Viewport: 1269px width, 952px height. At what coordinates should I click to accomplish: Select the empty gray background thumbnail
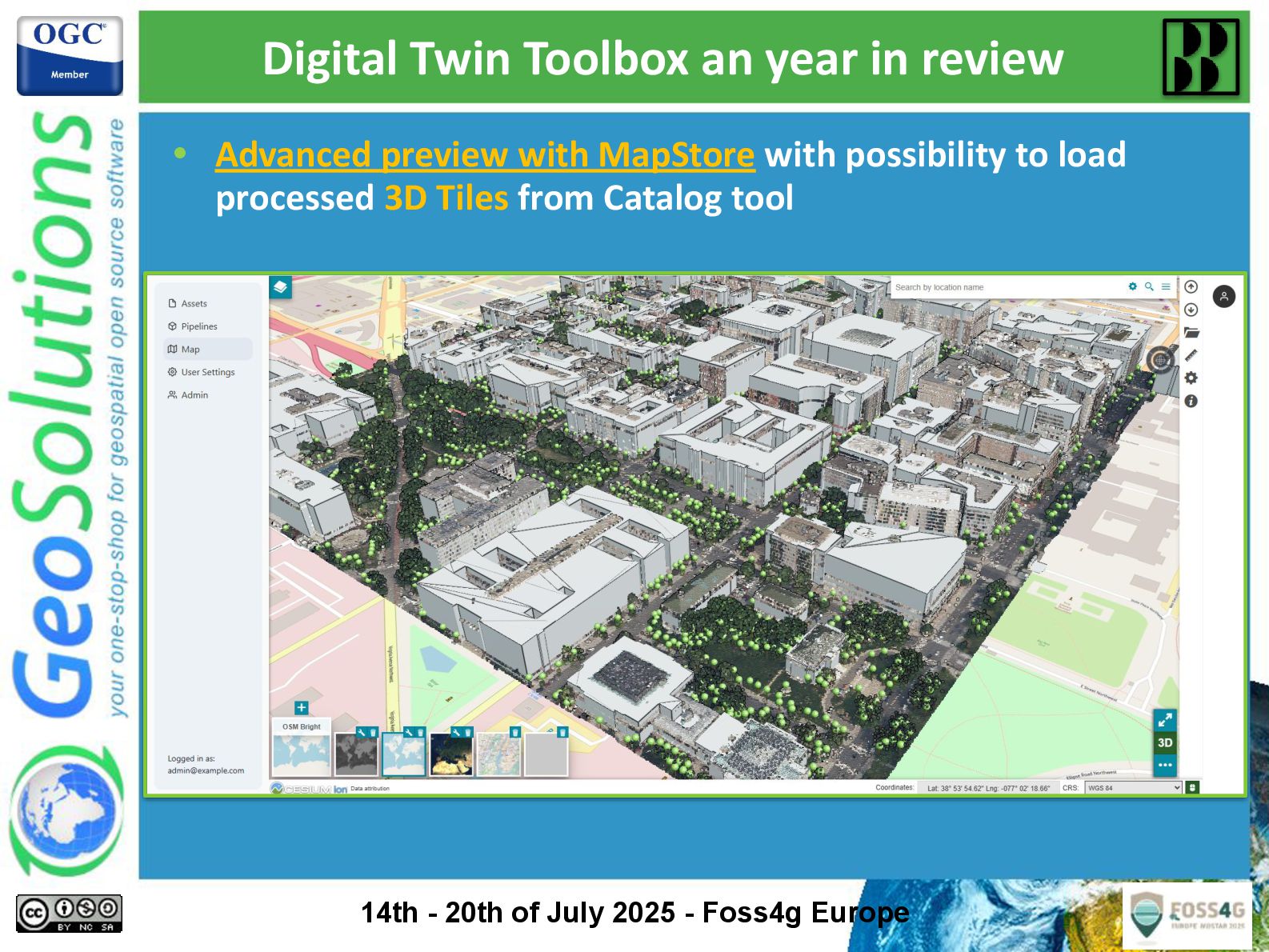[x=546, y=754]
